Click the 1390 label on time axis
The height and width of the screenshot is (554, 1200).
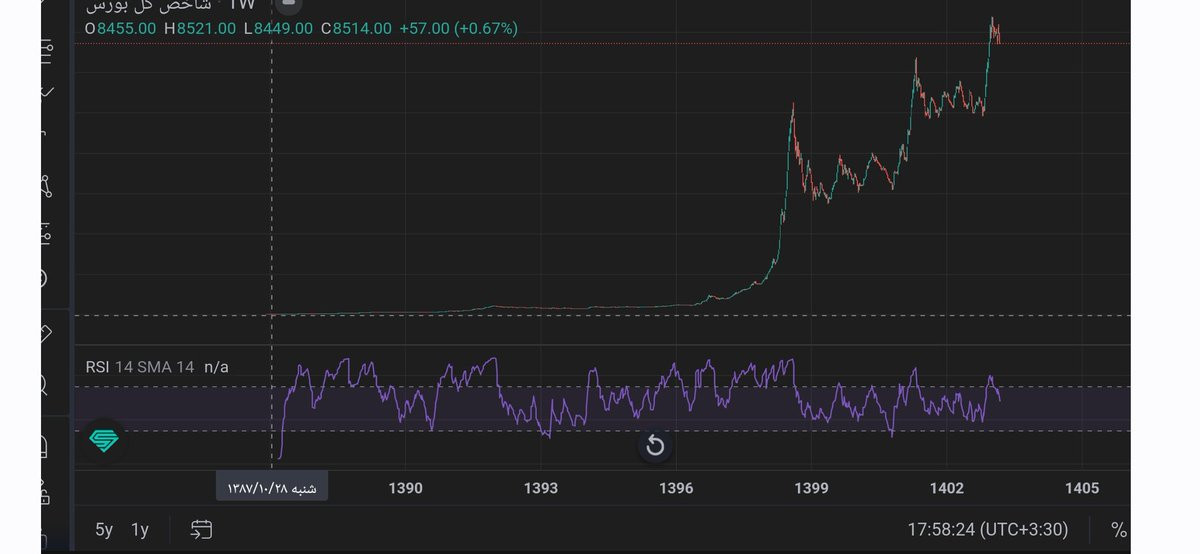point(406,488)
